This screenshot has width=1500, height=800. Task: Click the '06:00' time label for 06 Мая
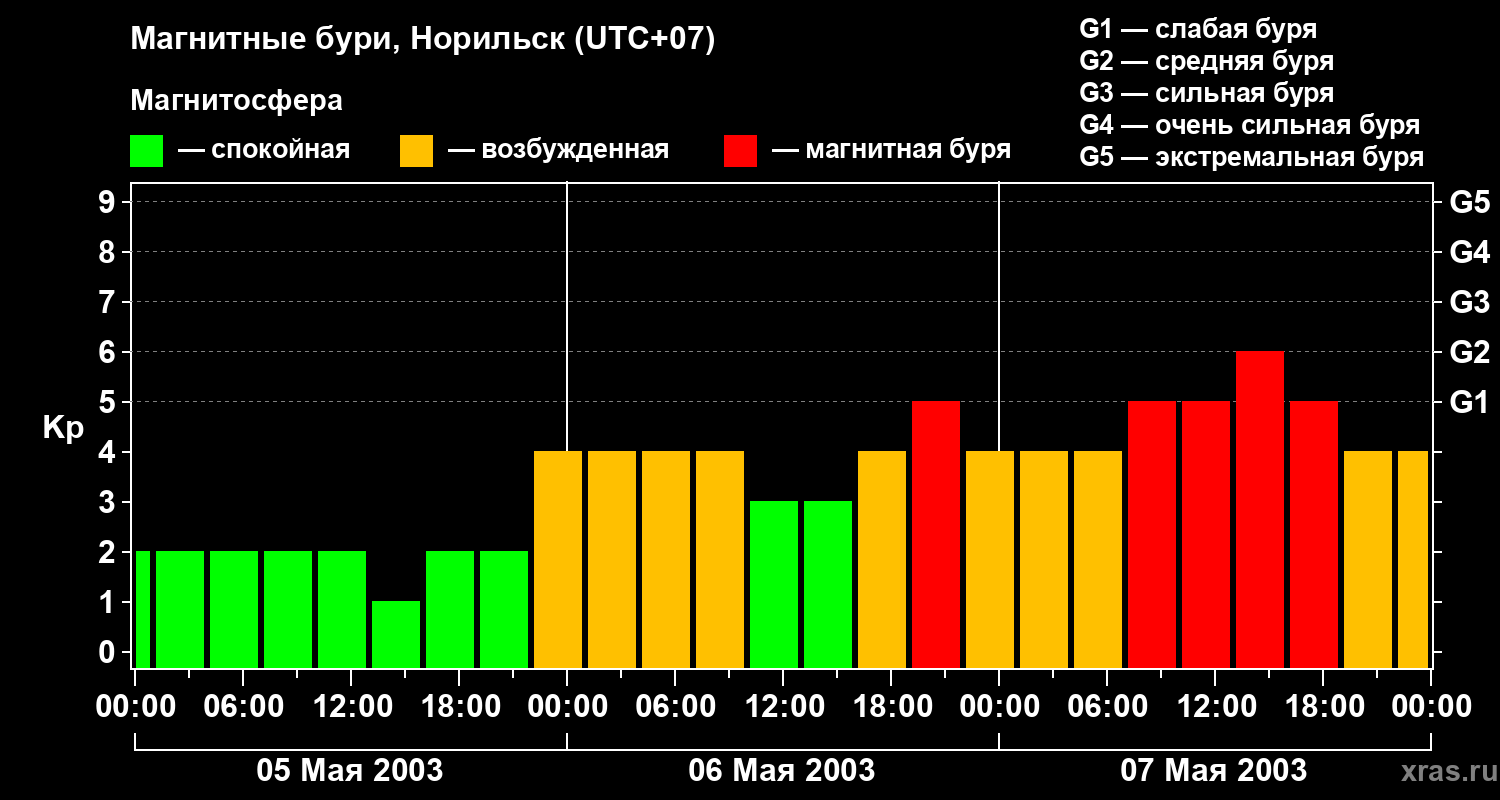coord(675,707)
